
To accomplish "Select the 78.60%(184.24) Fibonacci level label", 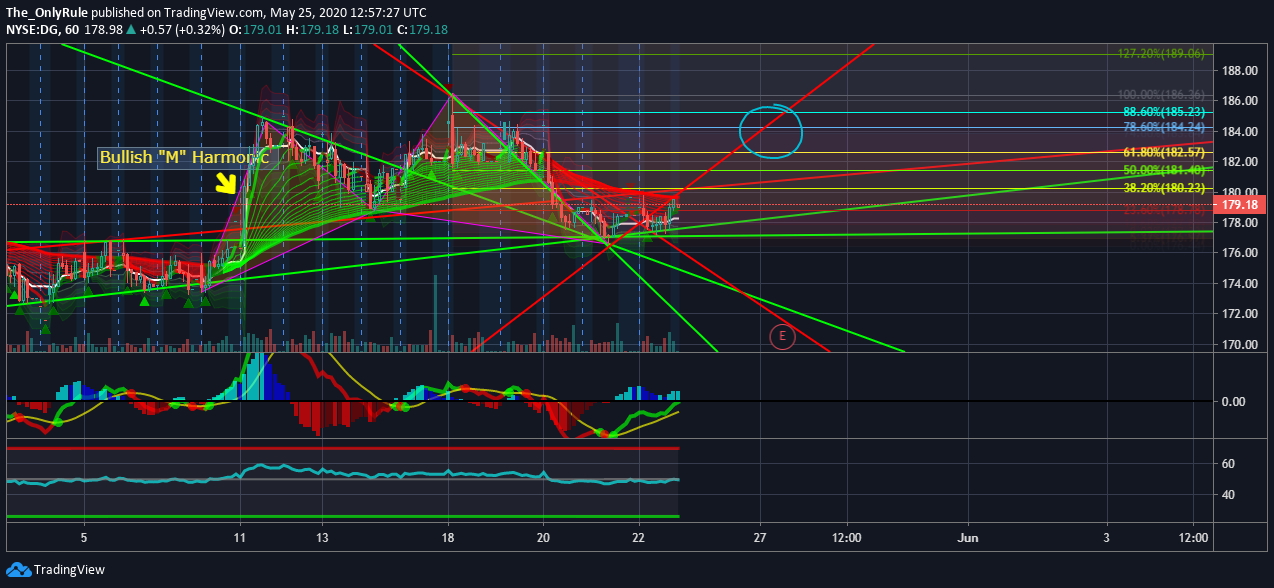I will click(1164, 127).
